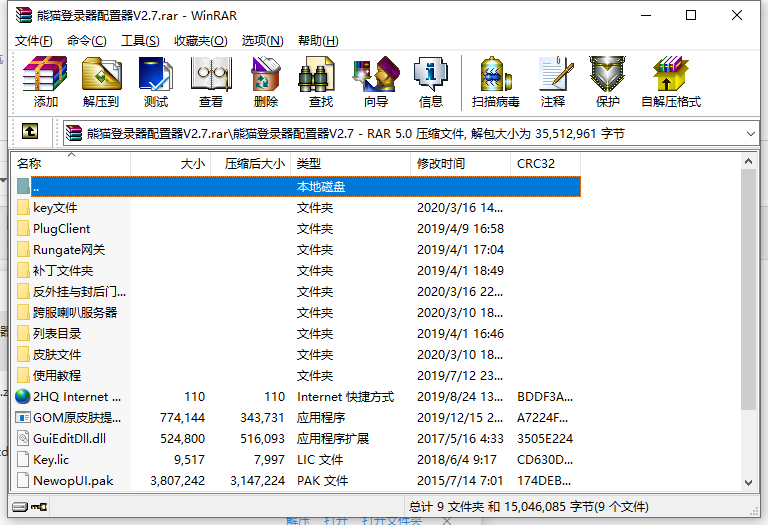Launch the Wizard (向导) icon
The image size is (768, 525).
(x=376, y=73)
